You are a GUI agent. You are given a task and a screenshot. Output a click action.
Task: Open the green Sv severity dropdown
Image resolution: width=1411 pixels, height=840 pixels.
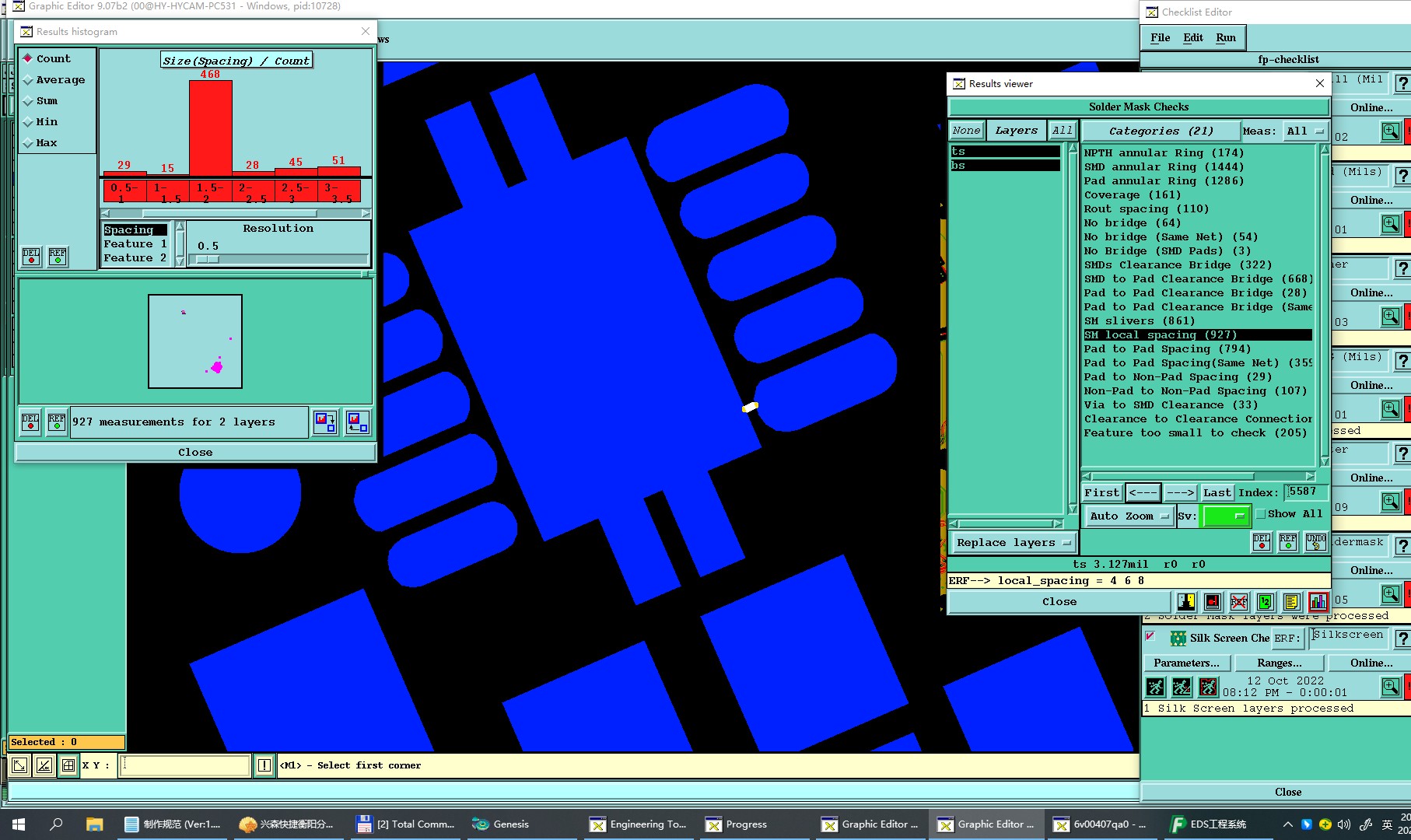tap(1226, 516)
